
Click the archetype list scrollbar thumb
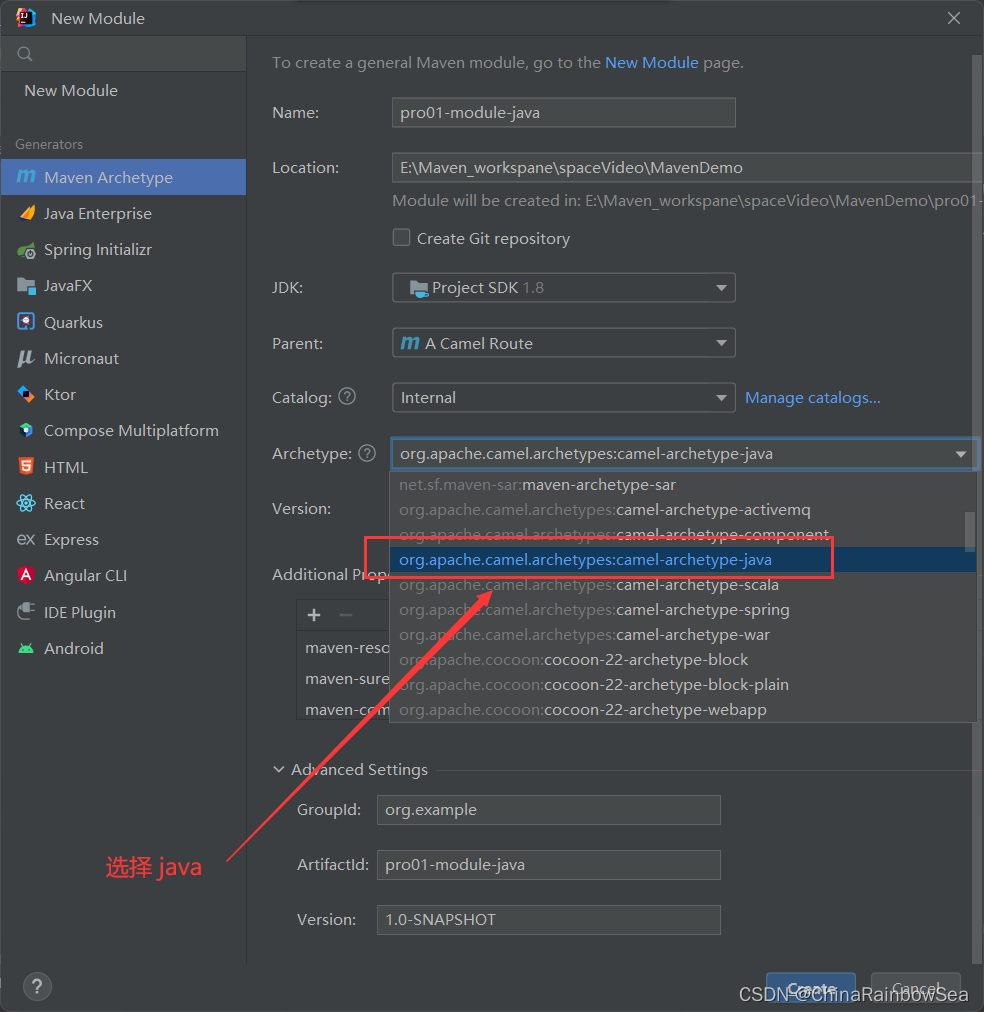click(x=970, y=532)
